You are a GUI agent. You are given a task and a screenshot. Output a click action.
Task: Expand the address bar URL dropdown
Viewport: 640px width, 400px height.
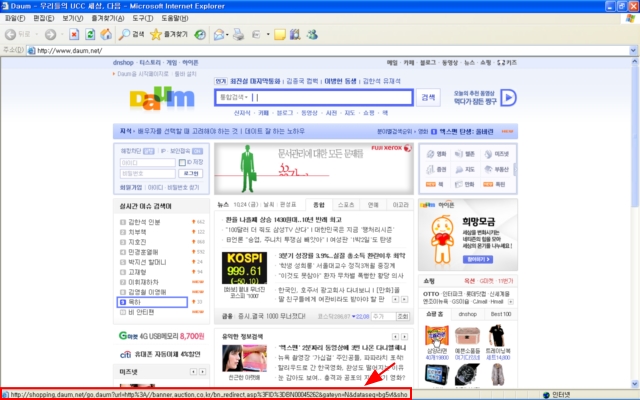coord(633,51)
